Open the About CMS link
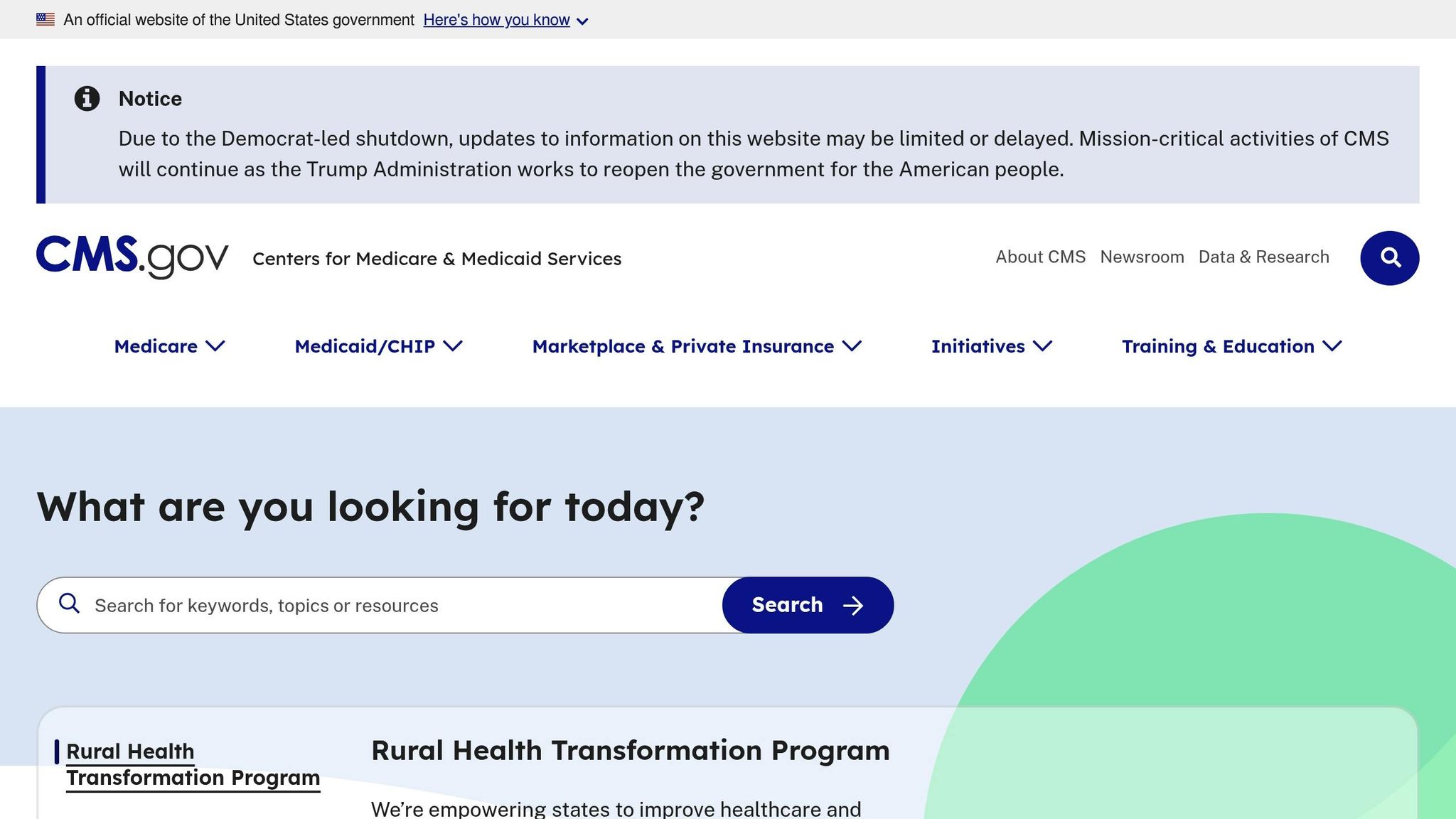 tap(1040, 257)
